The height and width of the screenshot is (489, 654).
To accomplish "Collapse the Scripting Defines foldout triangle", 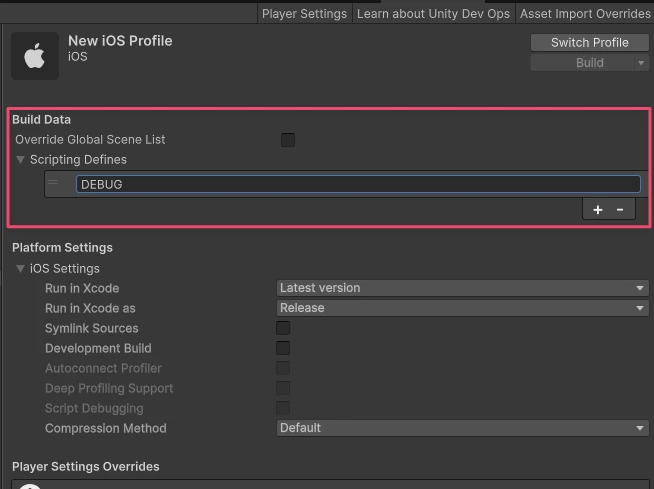I will pos(20,159).
